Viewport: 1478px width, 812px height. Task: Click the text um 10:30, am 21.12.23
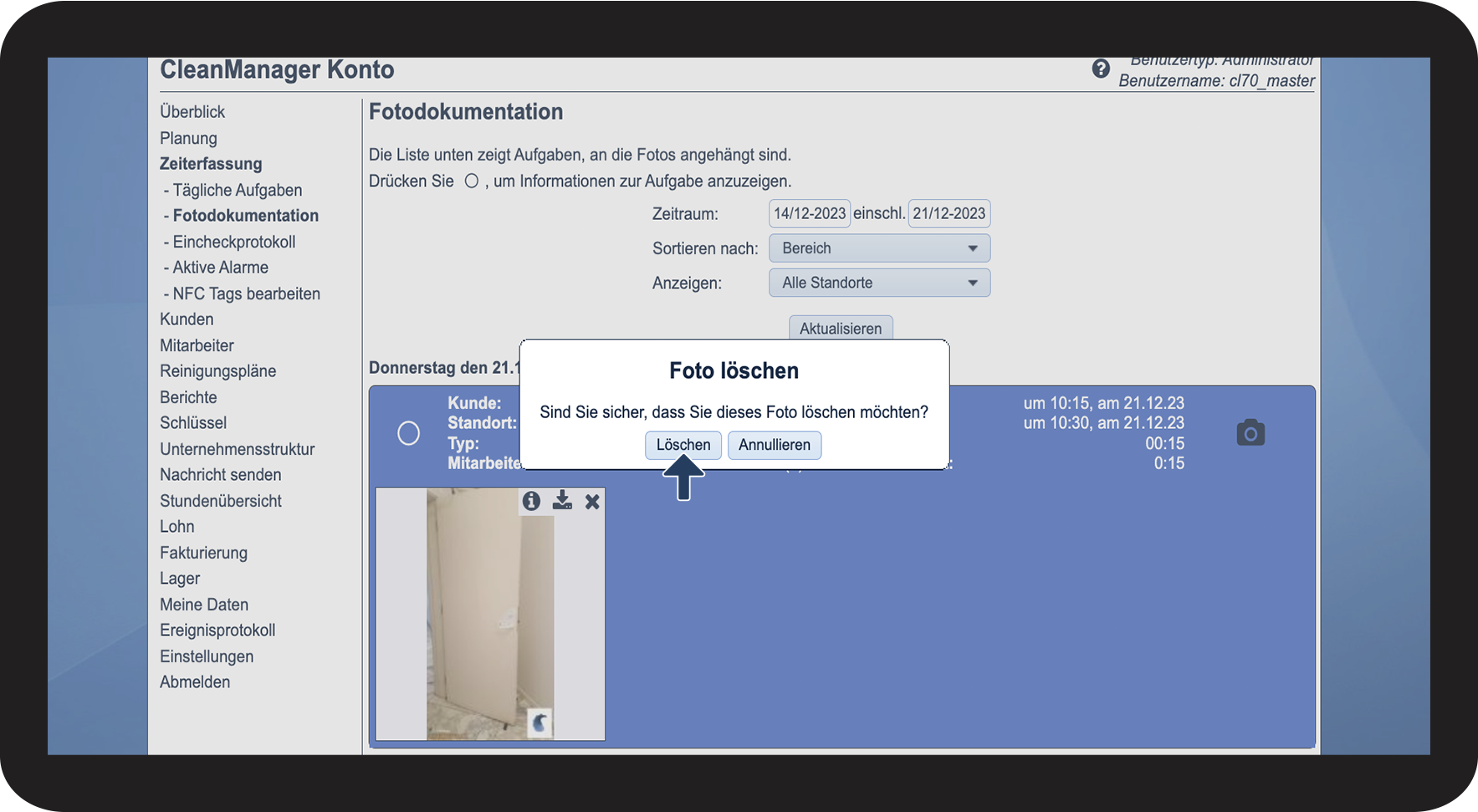click(x=1104, y=423)
